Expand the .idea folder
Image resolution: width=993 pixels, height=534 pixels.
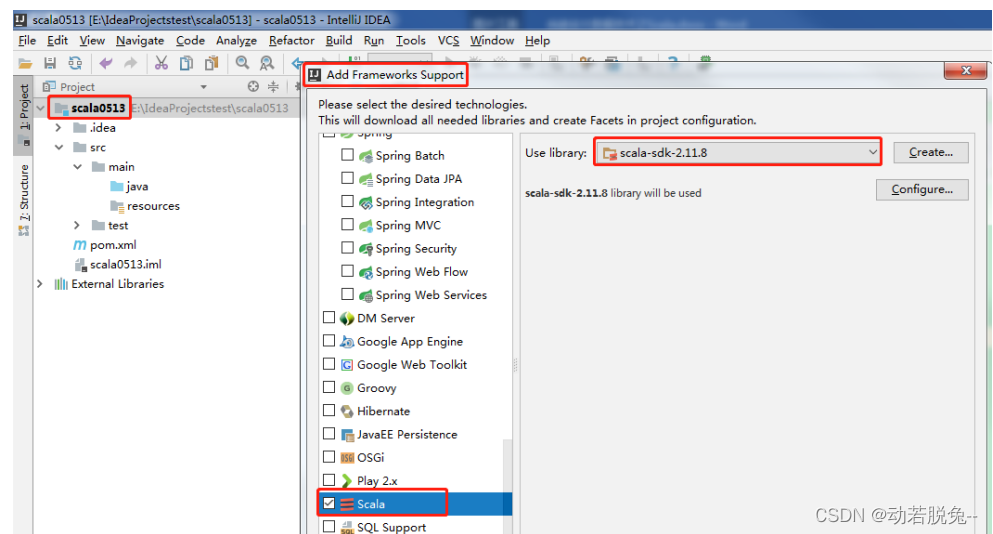tap(58, 128)
